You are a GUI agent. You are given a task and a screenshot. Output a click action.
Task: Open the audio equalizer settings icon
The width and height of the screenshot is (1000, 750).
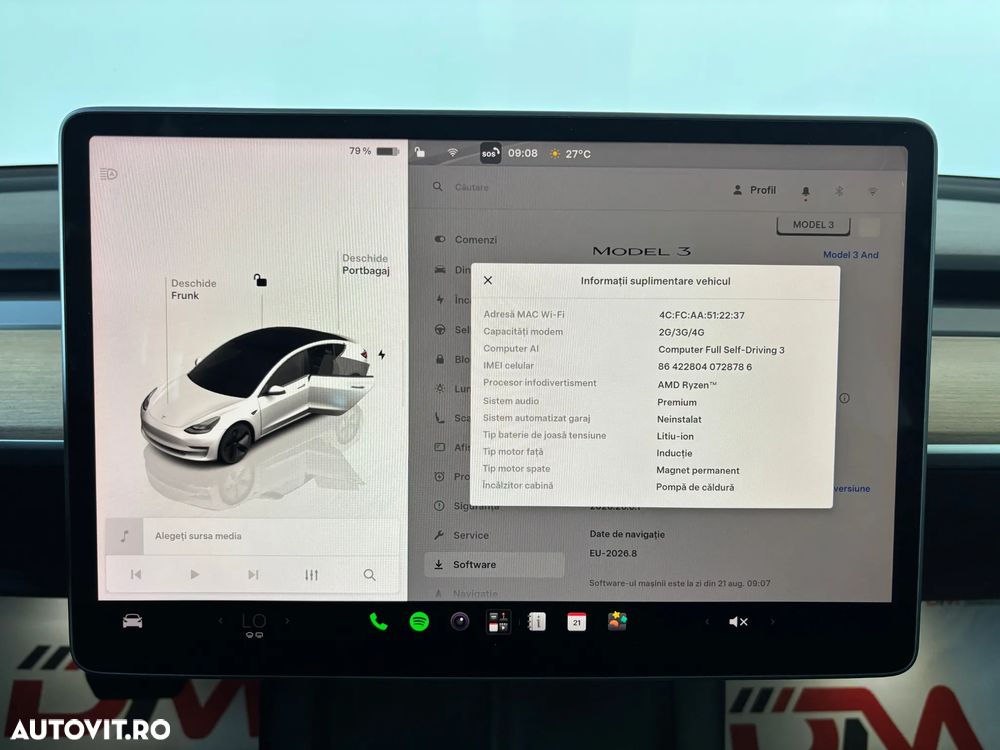(311, 575)
